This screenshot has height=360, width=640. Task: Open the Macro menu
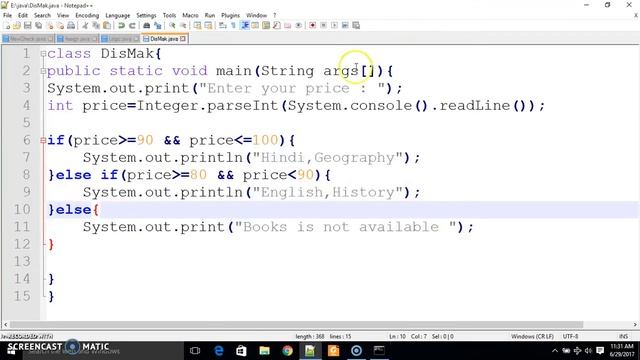(x=190, y=15)
